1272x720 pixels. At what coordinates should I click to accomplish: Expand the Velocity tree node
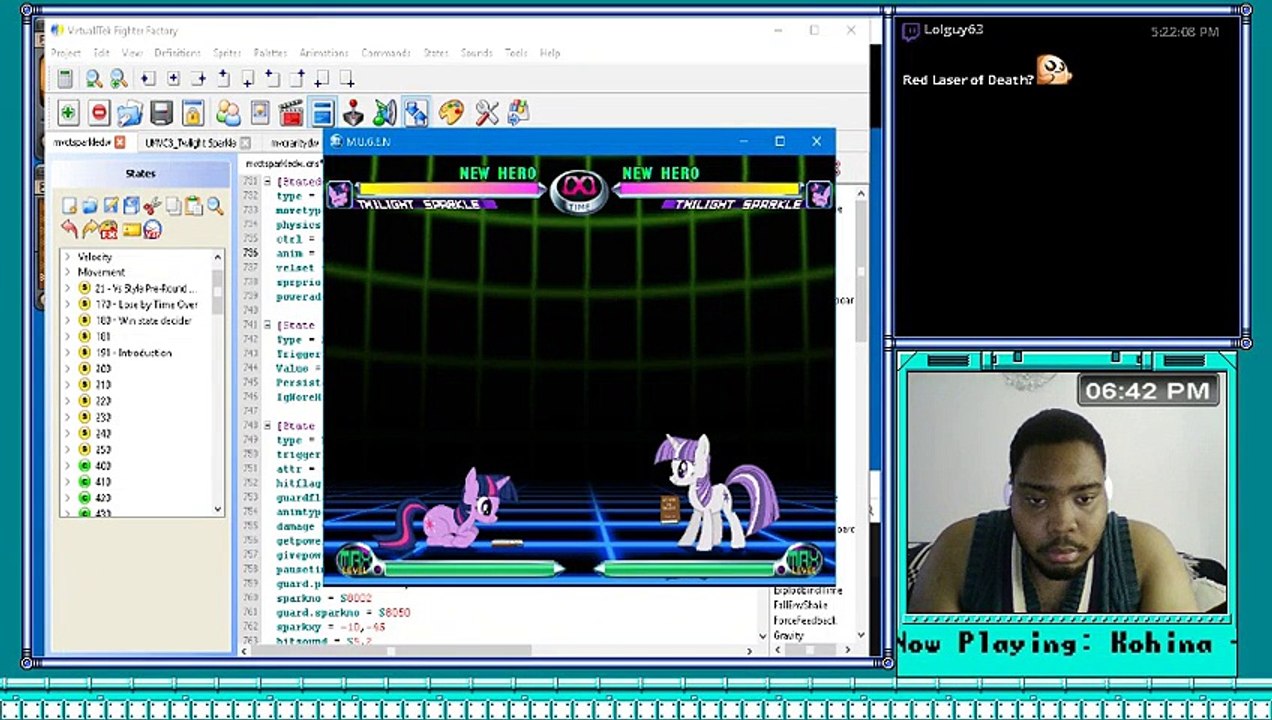coord(68,257)
